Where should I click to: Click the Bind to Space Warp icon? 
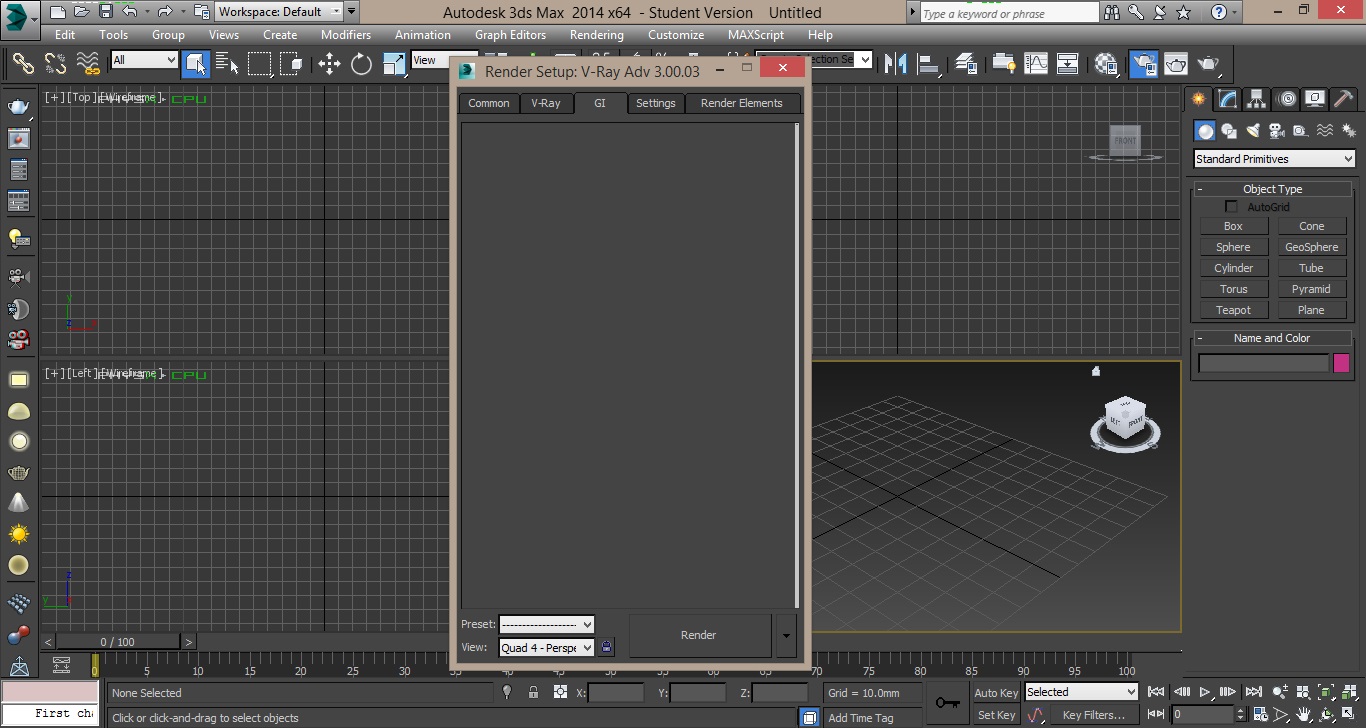tap(89, 64)
